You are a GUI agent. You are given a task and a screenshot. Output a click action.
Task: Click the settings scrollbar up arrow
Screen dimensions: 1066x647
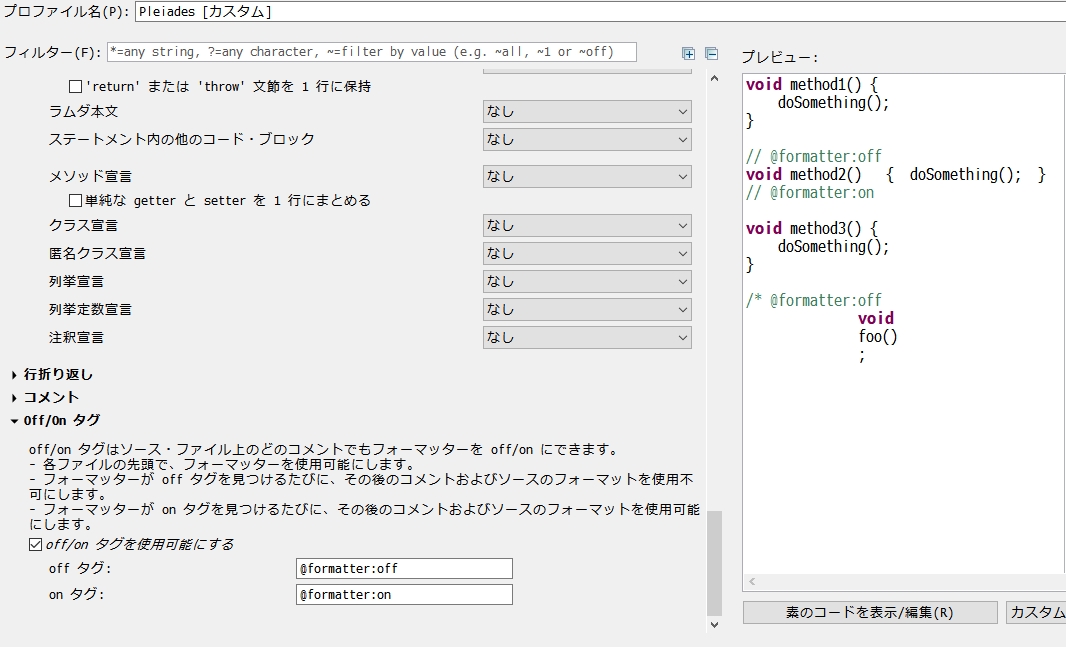714,79
